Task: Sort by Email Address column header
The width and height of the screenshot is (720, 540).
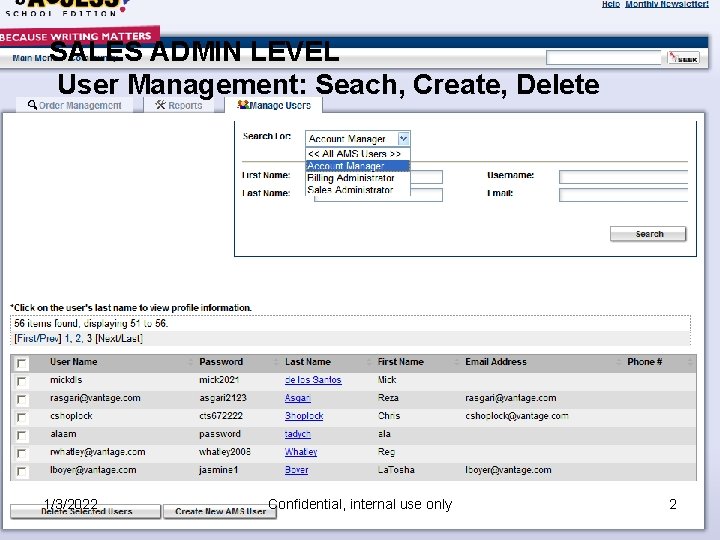Action: (x=496, y=362)
